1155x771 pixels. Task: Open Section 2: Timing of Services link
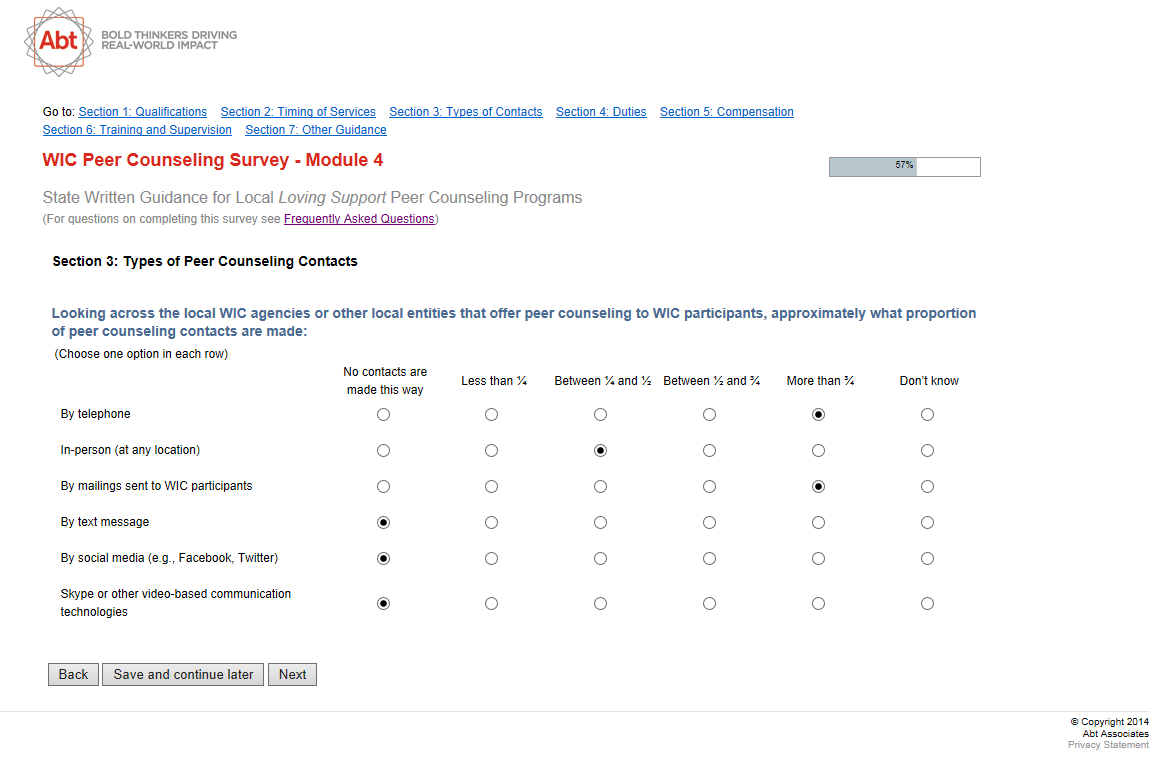click(x=298, y=112)
